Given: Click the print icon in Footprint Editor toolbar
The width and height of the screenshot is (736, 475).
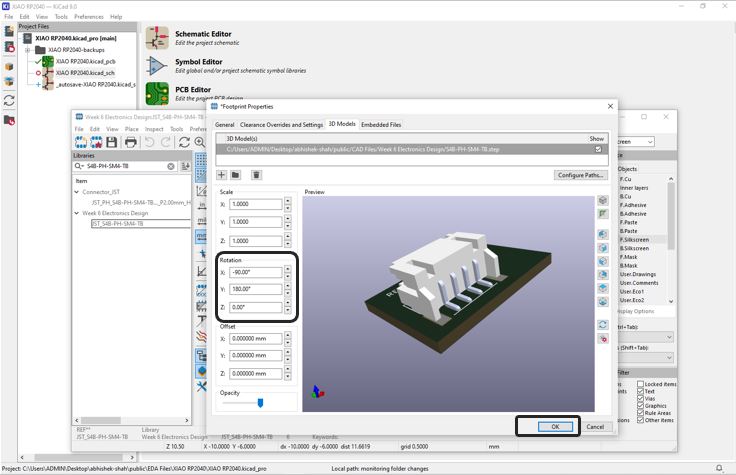Looking at the screenshot, I should 130,142.
